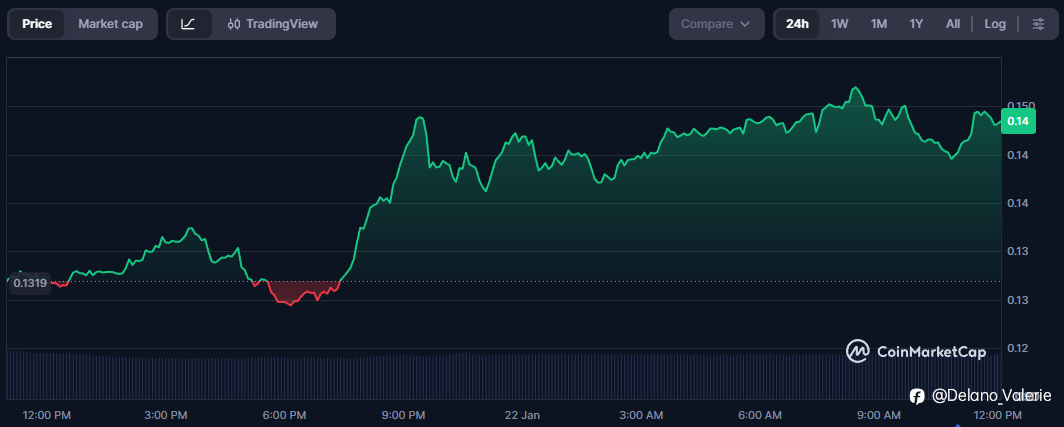Toggle Log scale on the chart

point(994,24)
